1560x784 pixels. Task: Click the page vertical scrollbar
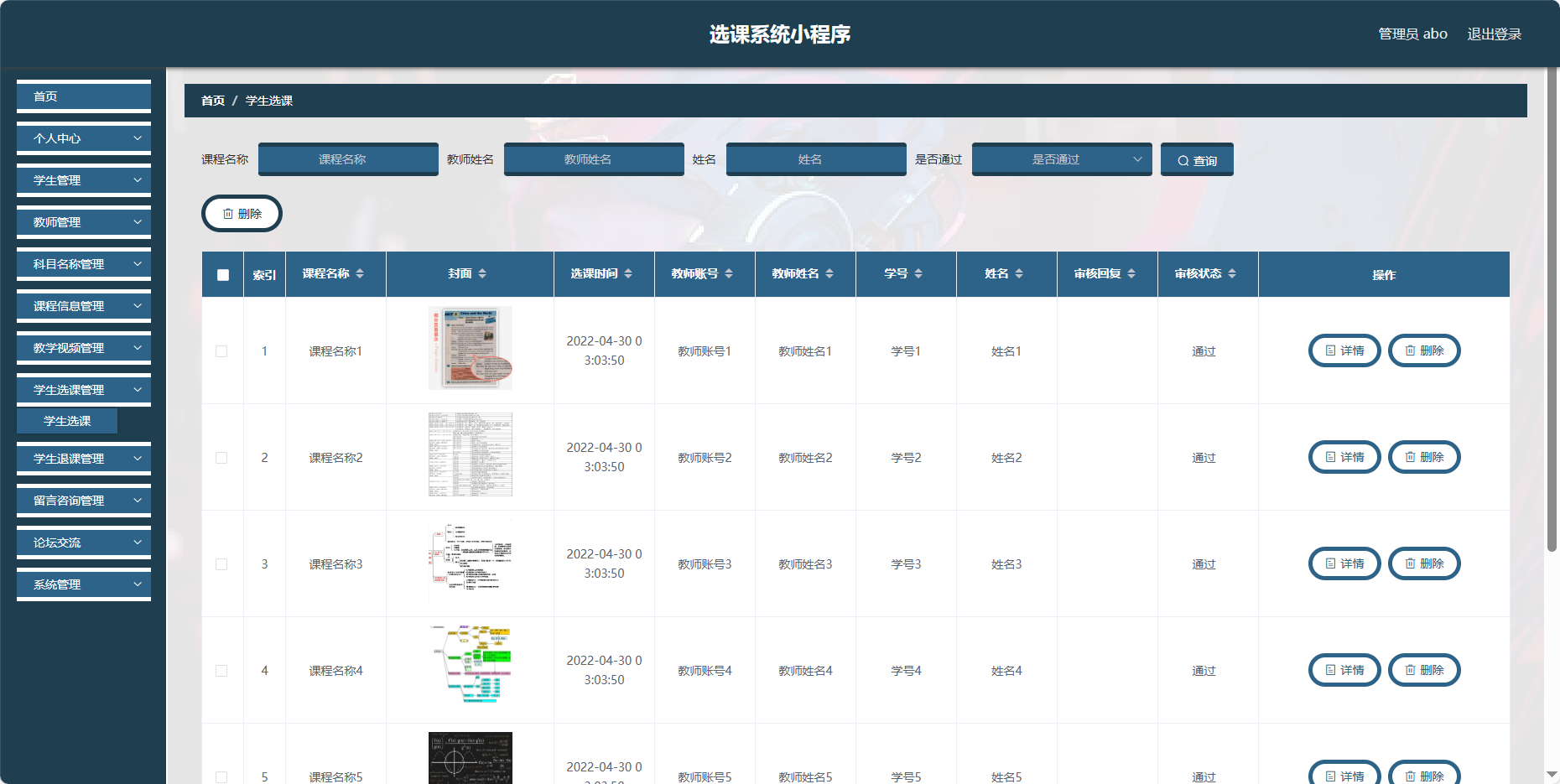click(1552, 310)
